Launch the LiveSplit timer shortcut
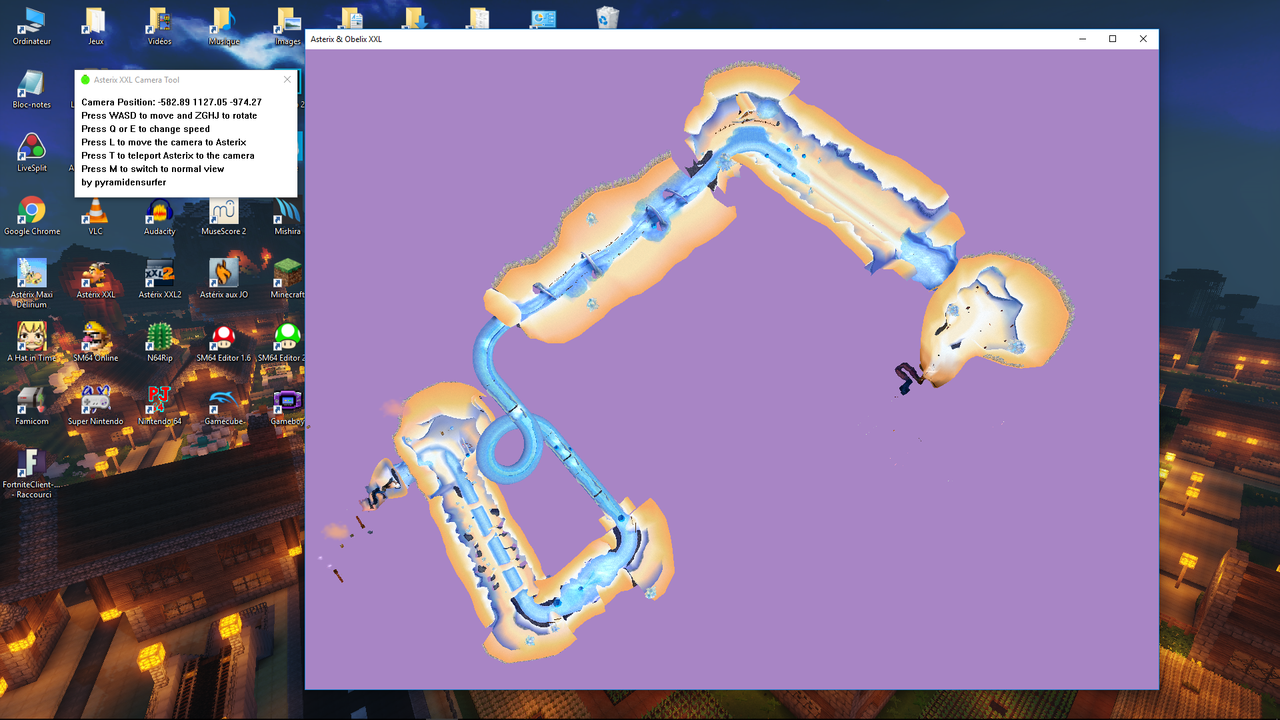 32,153
